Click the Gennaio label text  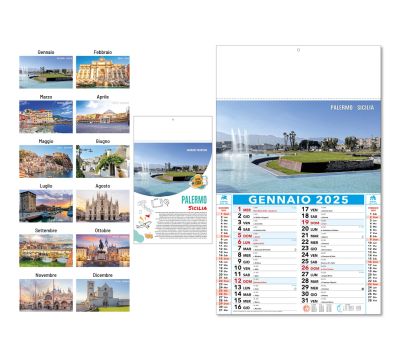(46, 52)
